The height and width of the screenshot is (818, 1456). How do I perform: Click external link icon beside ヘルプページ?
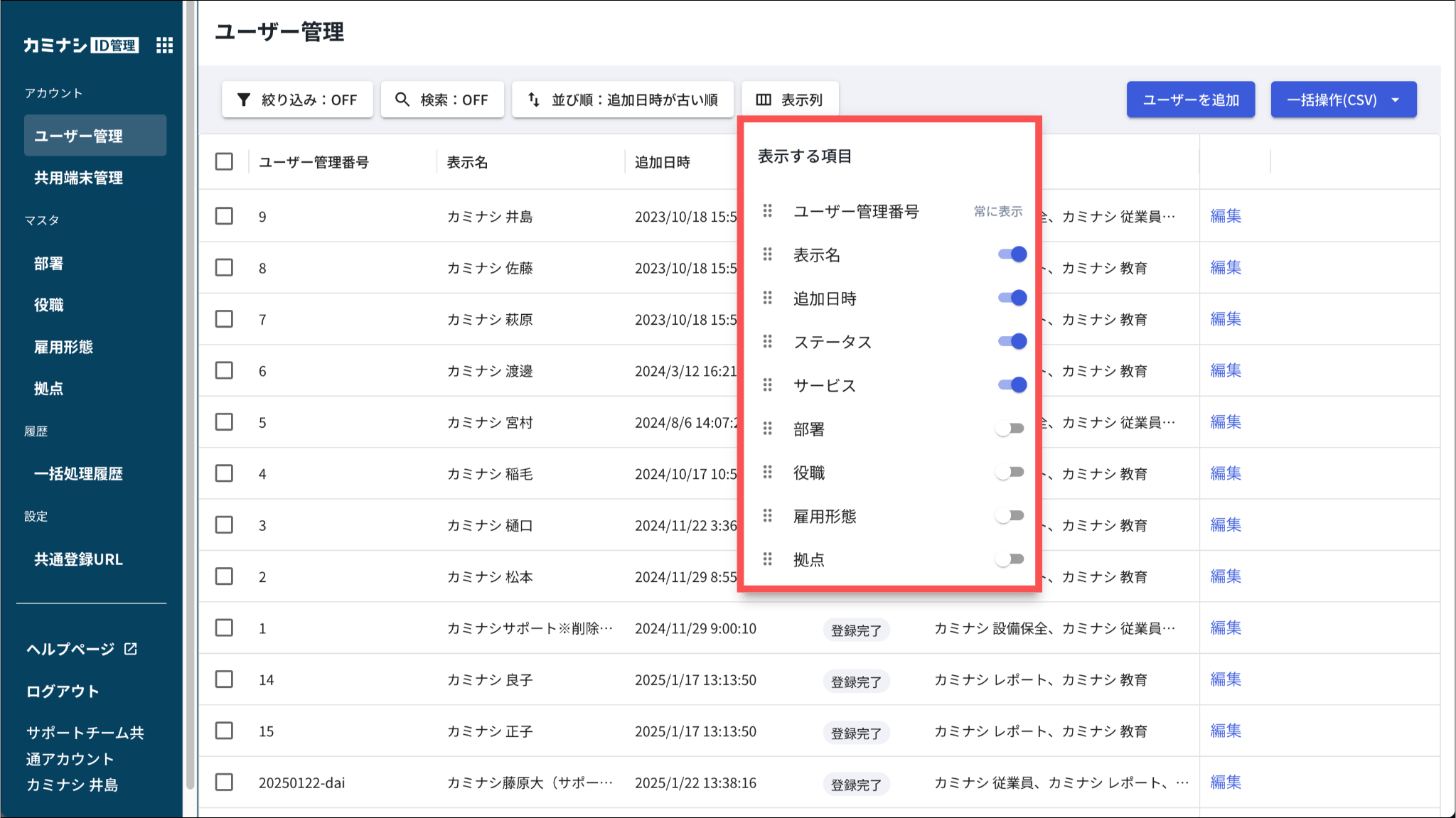tap(131, 649)
